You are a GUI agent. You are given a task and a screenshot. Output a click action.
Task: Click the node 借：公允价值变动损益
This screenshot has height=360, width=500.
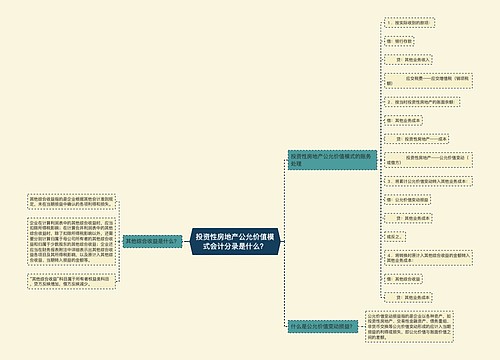407,200
